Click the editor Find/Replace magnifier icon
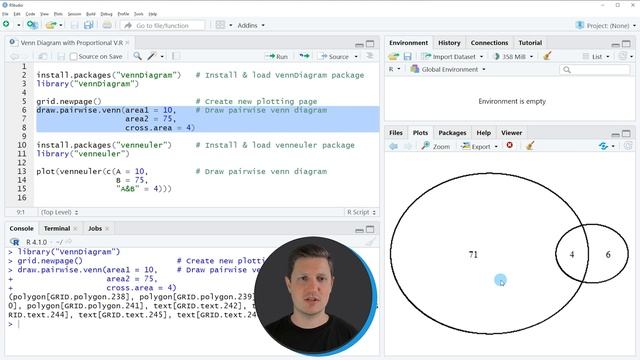640x360 pixels. point(138,56)
